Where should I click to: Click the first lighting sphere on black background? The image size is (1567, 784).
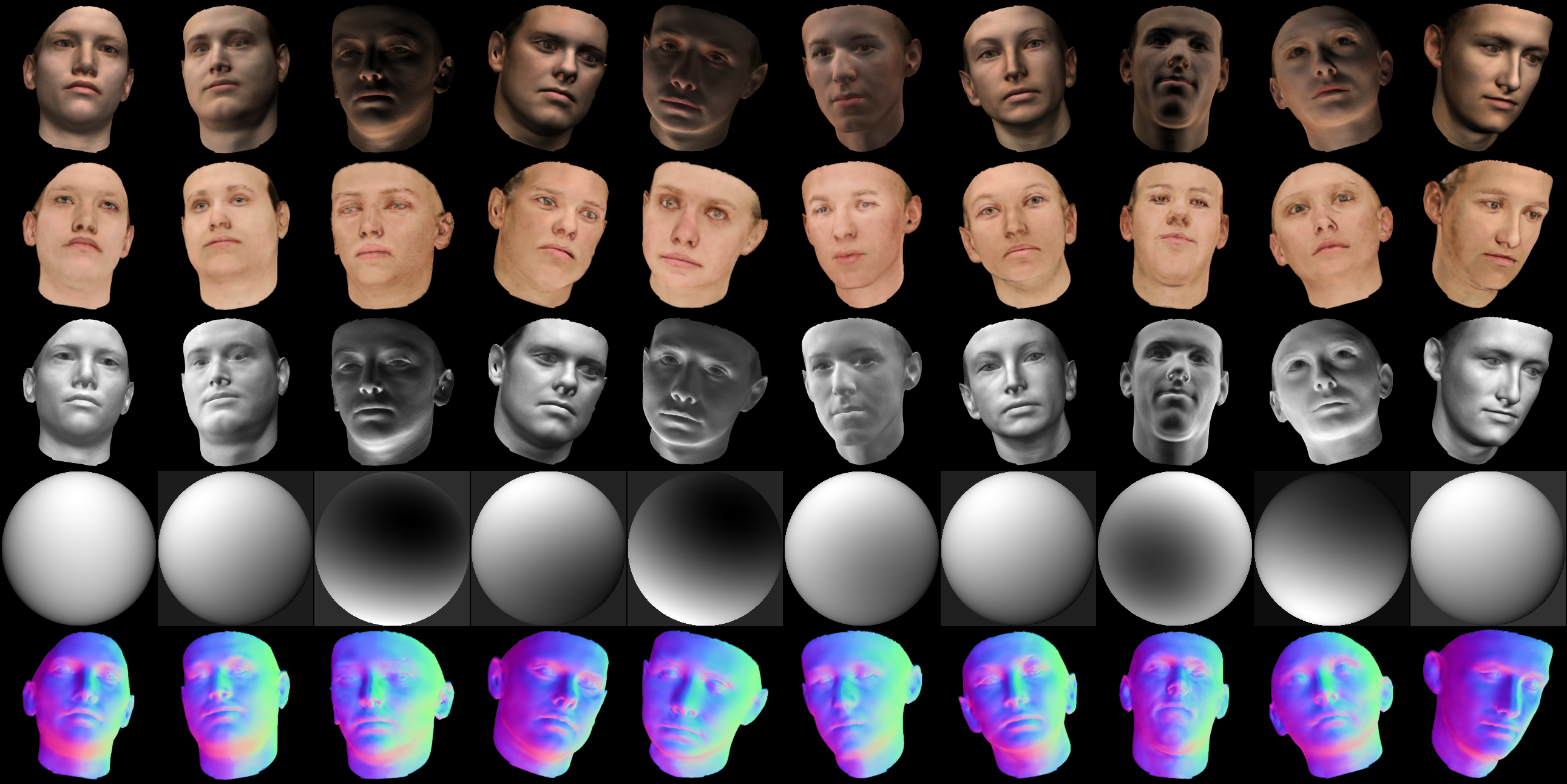(x=78, y=549)
